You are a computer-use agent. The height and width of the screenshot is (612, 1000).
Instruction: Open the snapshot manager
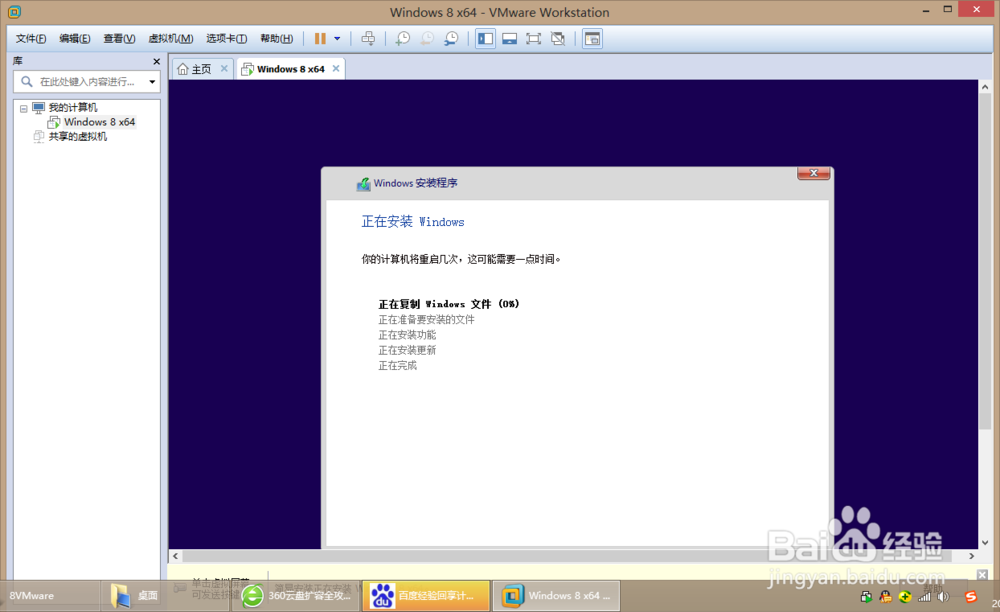[451, 39]
